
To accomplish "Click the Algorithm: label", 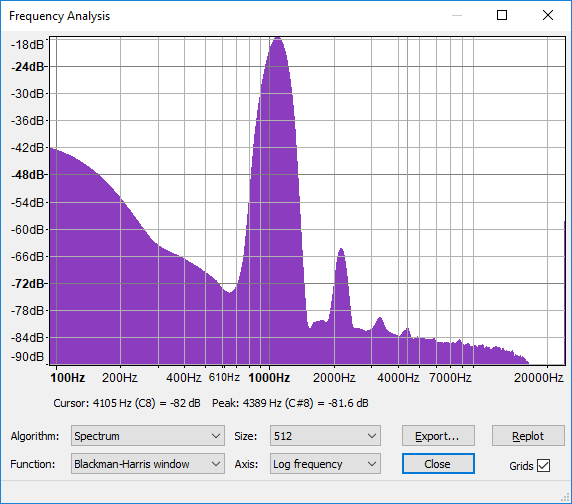I will [35, 436].
